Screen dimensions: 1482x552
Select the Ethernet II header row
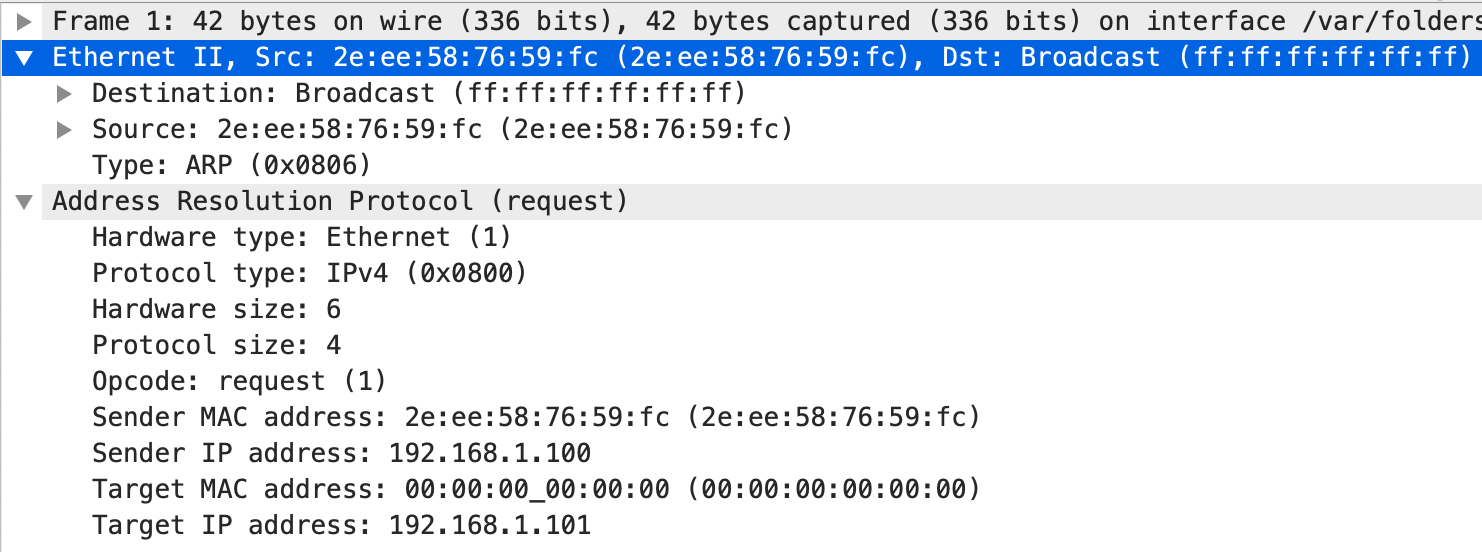tap(741, 57)
